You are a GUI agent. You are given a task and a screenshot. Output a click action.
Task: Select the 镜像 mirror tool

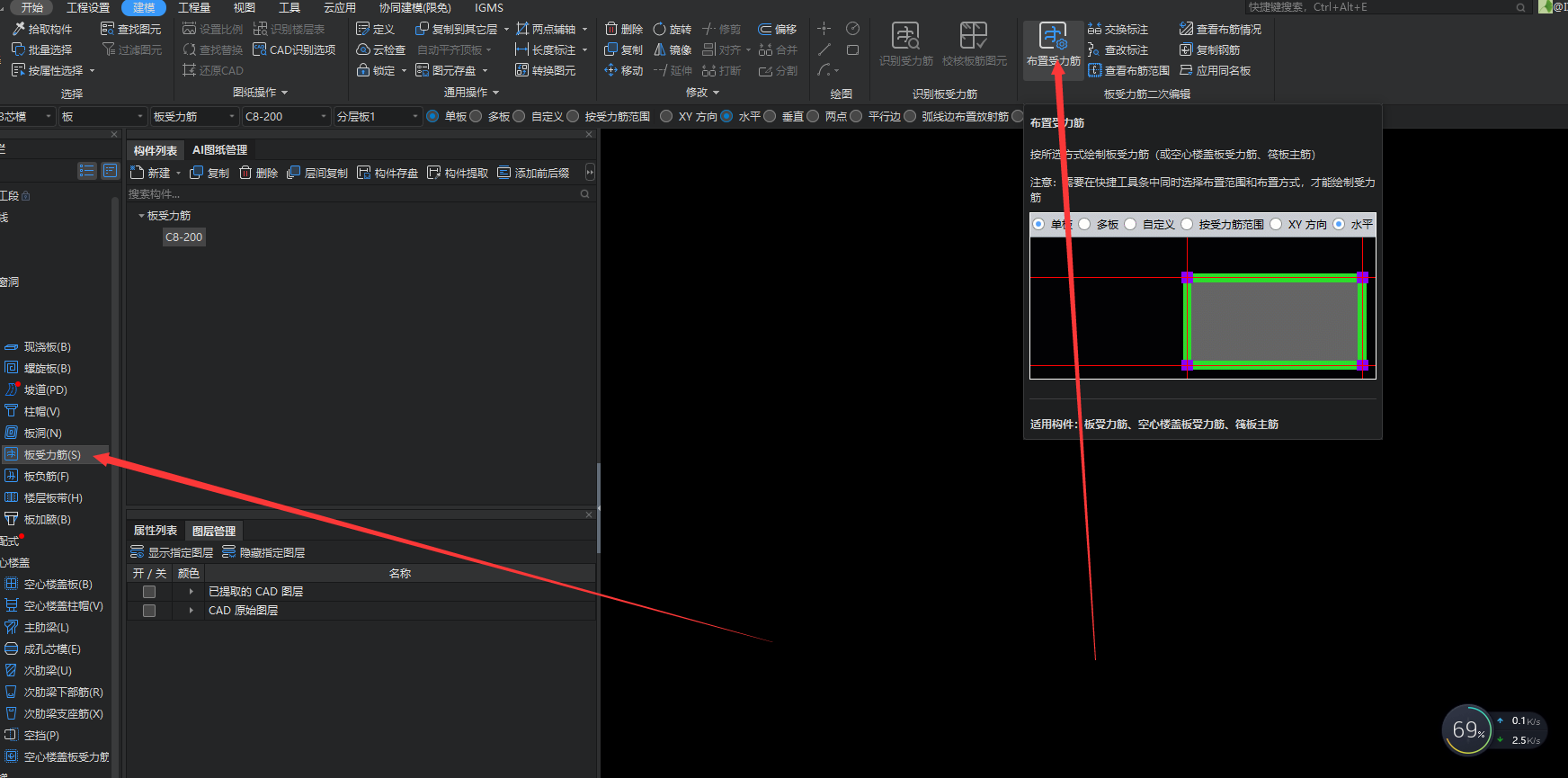click(x=672, y=49)
